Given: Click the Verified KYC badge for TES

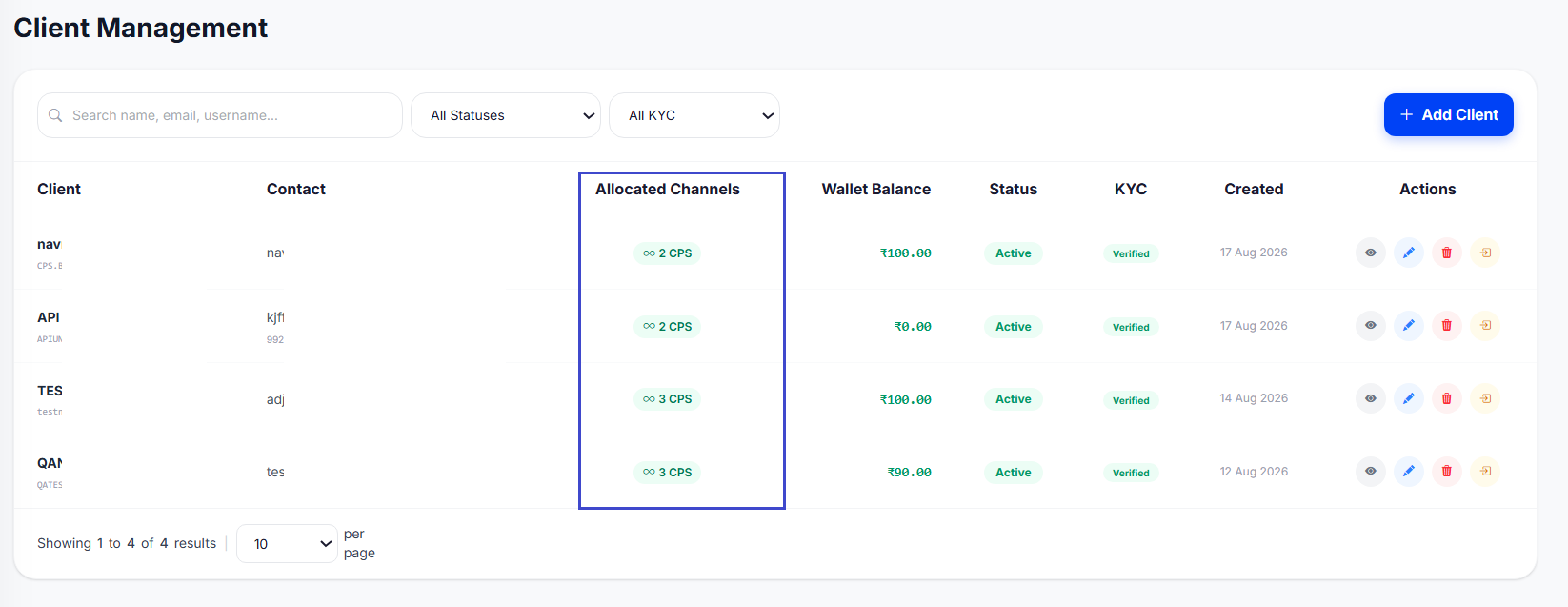Looking at the screenshot, I should (x=1131, y=400).
